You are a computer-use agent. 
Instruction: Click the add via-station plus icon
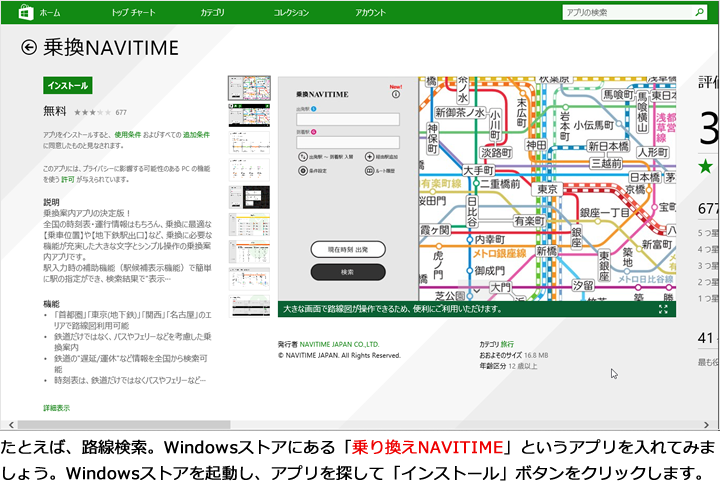(x=369, y=157)
